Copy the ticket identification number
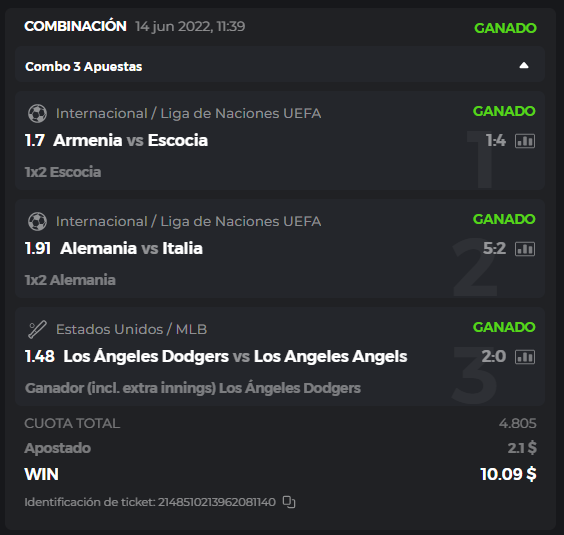This screenshot has width=564, height=535. pos(289,502)
